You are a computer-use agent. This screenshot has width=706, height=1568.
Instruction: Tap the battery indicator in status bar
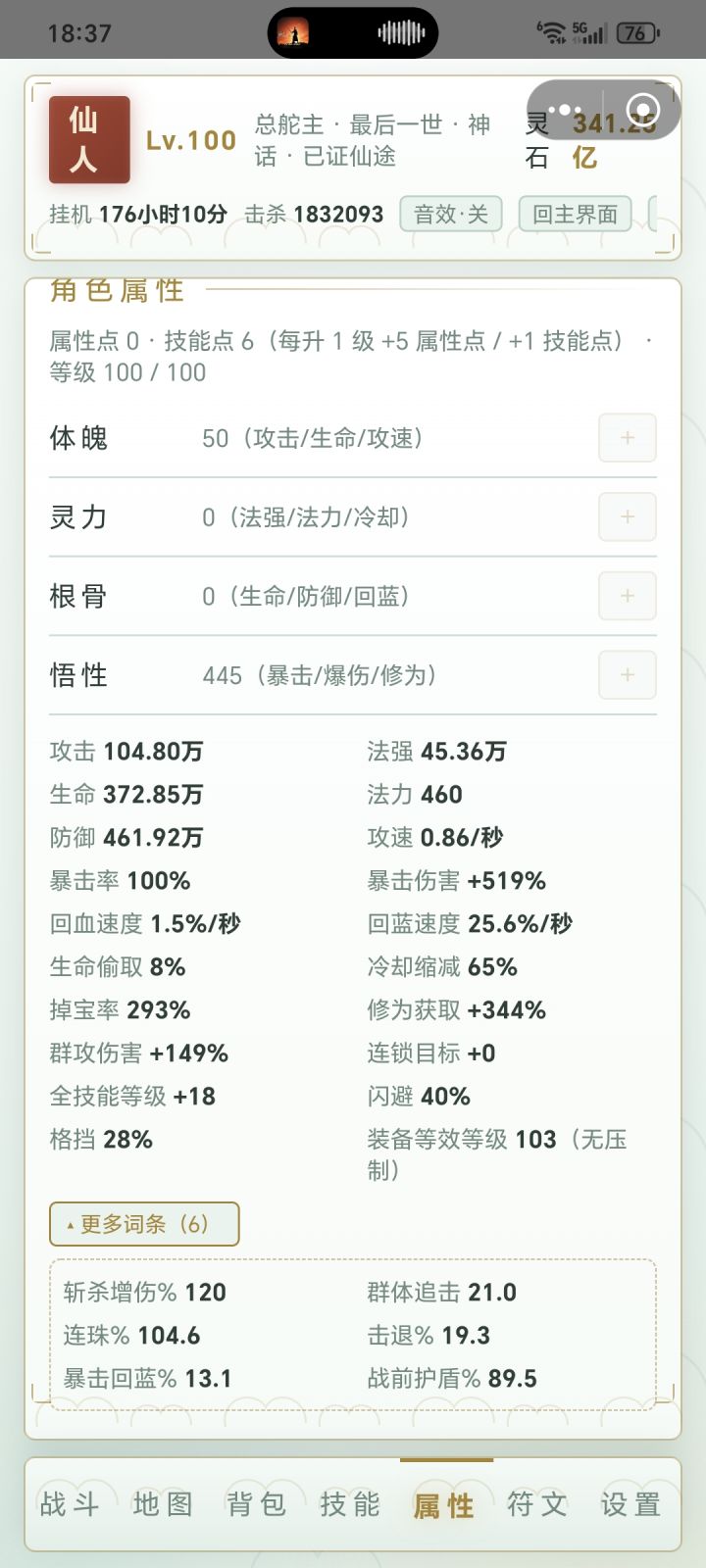[637, 33]
